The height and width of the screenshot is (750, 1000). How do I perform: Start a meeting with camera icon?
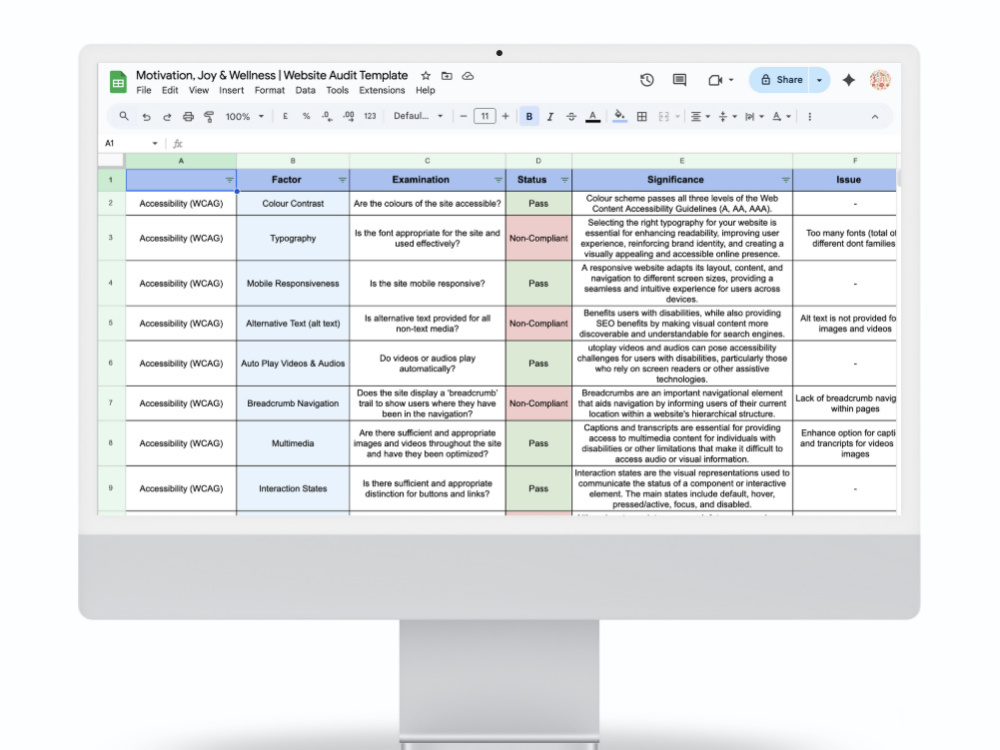click(x=715, y=80)
